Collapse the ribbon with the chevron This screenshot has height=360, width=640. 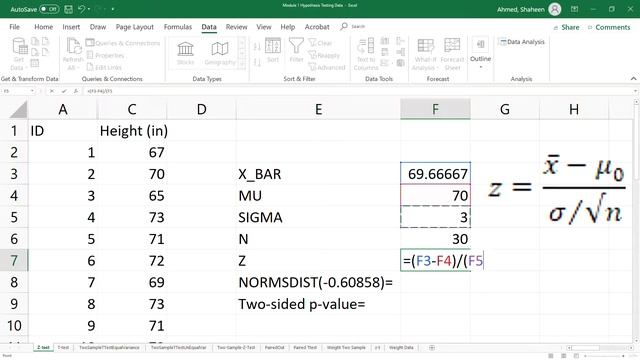(633, 78)
